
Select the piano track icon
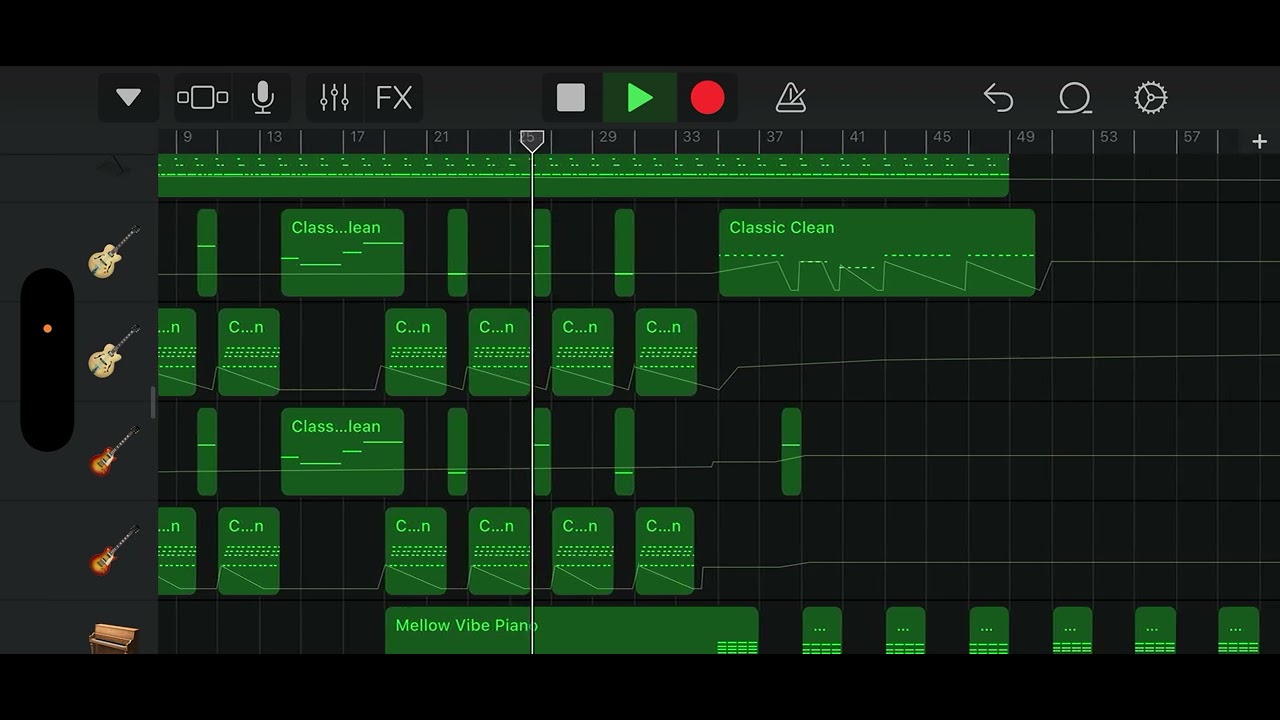114,638
